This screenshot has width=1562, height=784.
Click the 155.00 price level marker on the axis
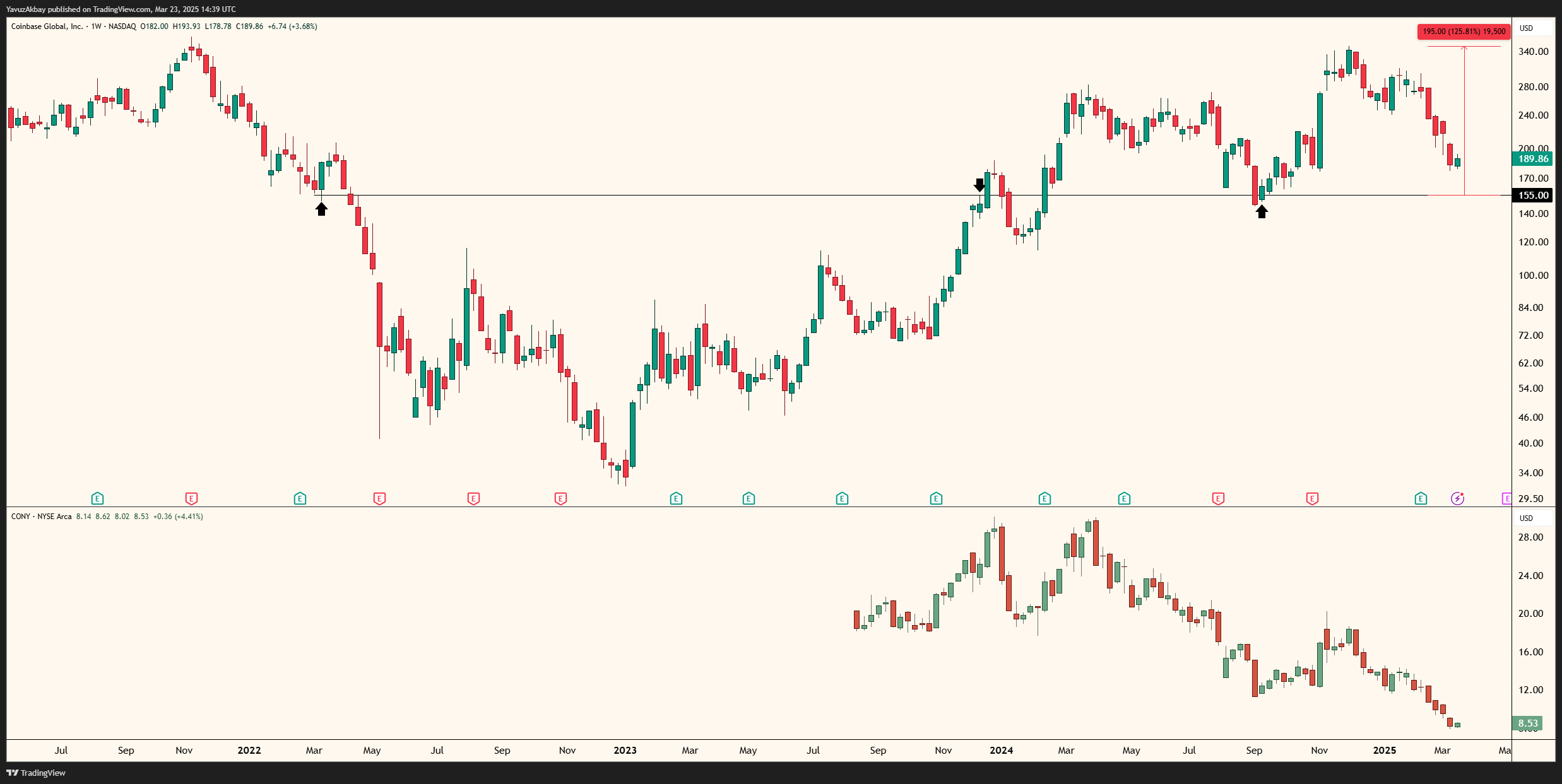(x=1532, y=195)
